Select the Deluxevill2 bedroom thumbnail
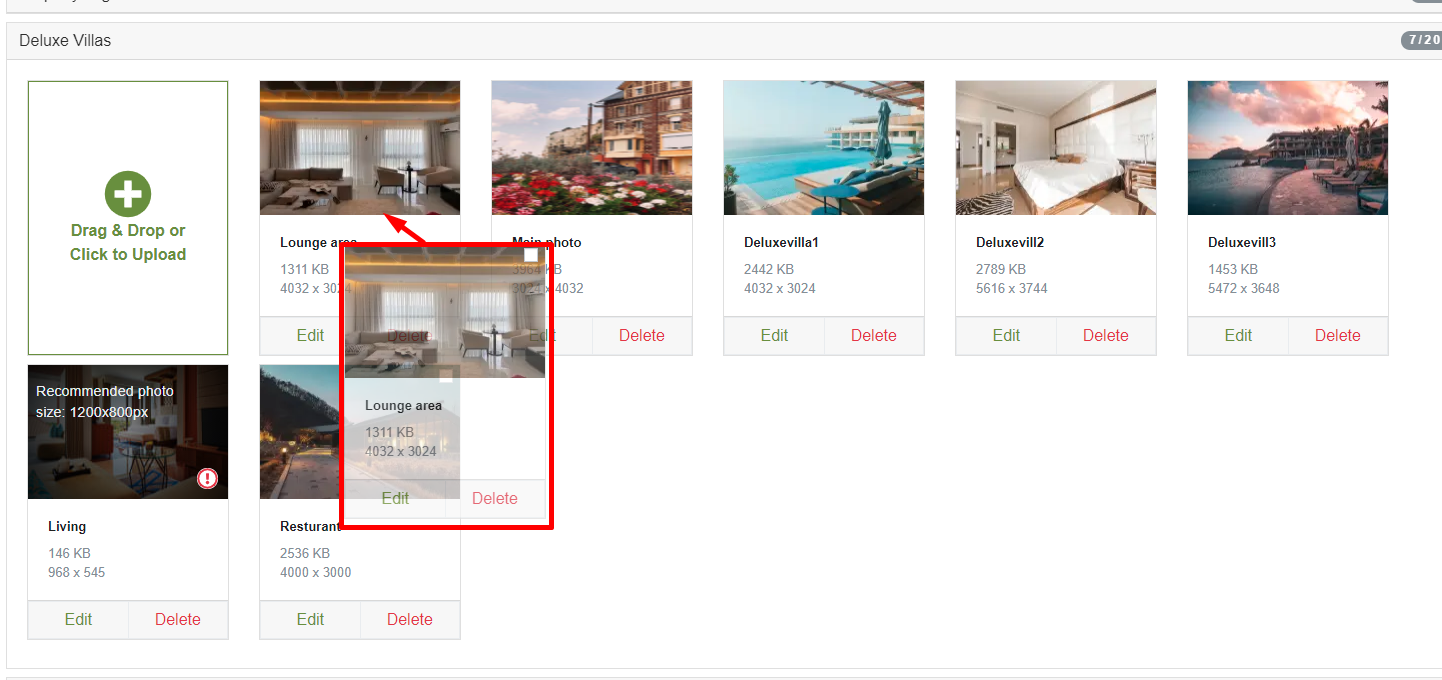 point(1056,148)
